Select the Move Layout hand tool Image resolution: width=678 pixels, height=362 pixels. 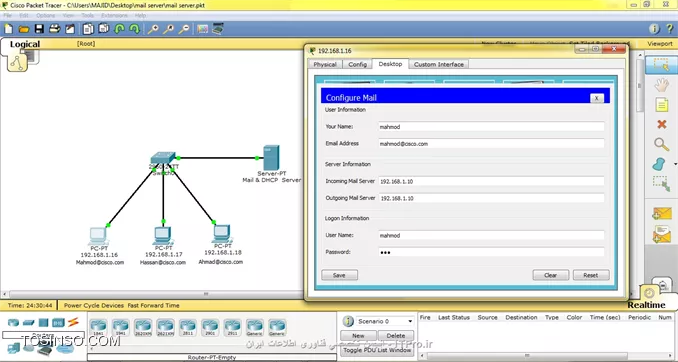[662, 85]
